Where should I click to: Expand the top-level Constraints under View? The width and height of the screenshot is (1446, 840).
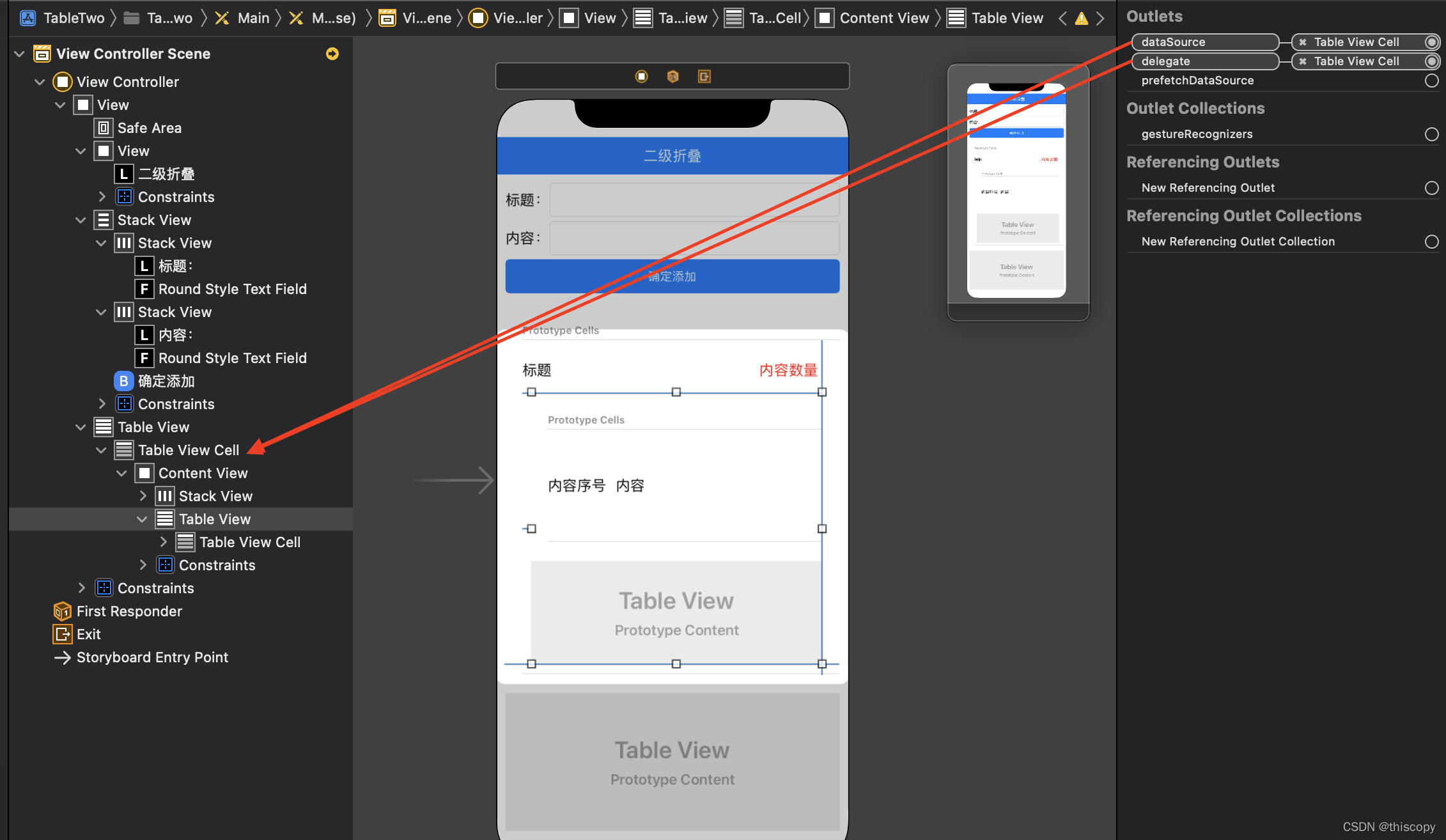[81, 588]
